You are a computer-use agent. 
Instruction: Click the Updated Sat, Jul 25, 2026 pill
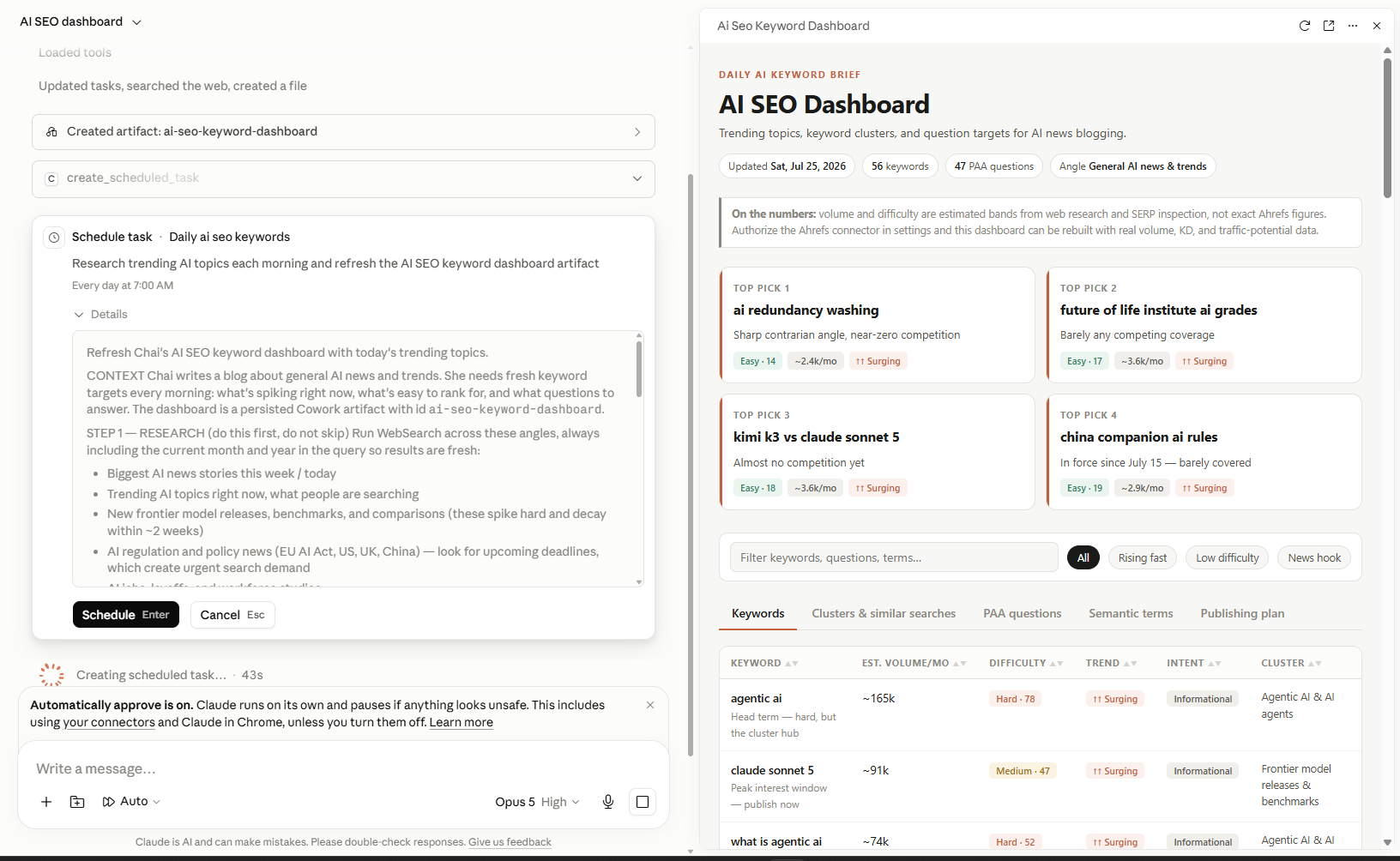click(x=787, y=166)
